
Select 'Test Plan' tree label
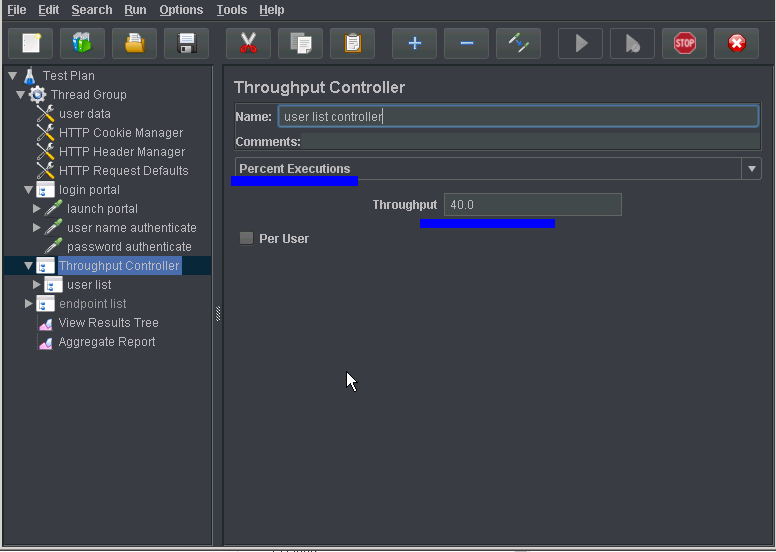68,76
